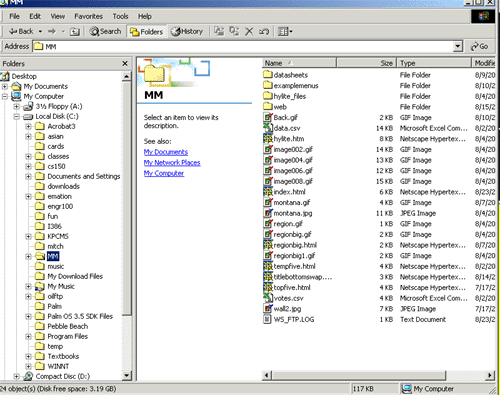Expand the Documents and Settings folder
This screenshot has width=500, height=395.
click(x=28, y=176)
